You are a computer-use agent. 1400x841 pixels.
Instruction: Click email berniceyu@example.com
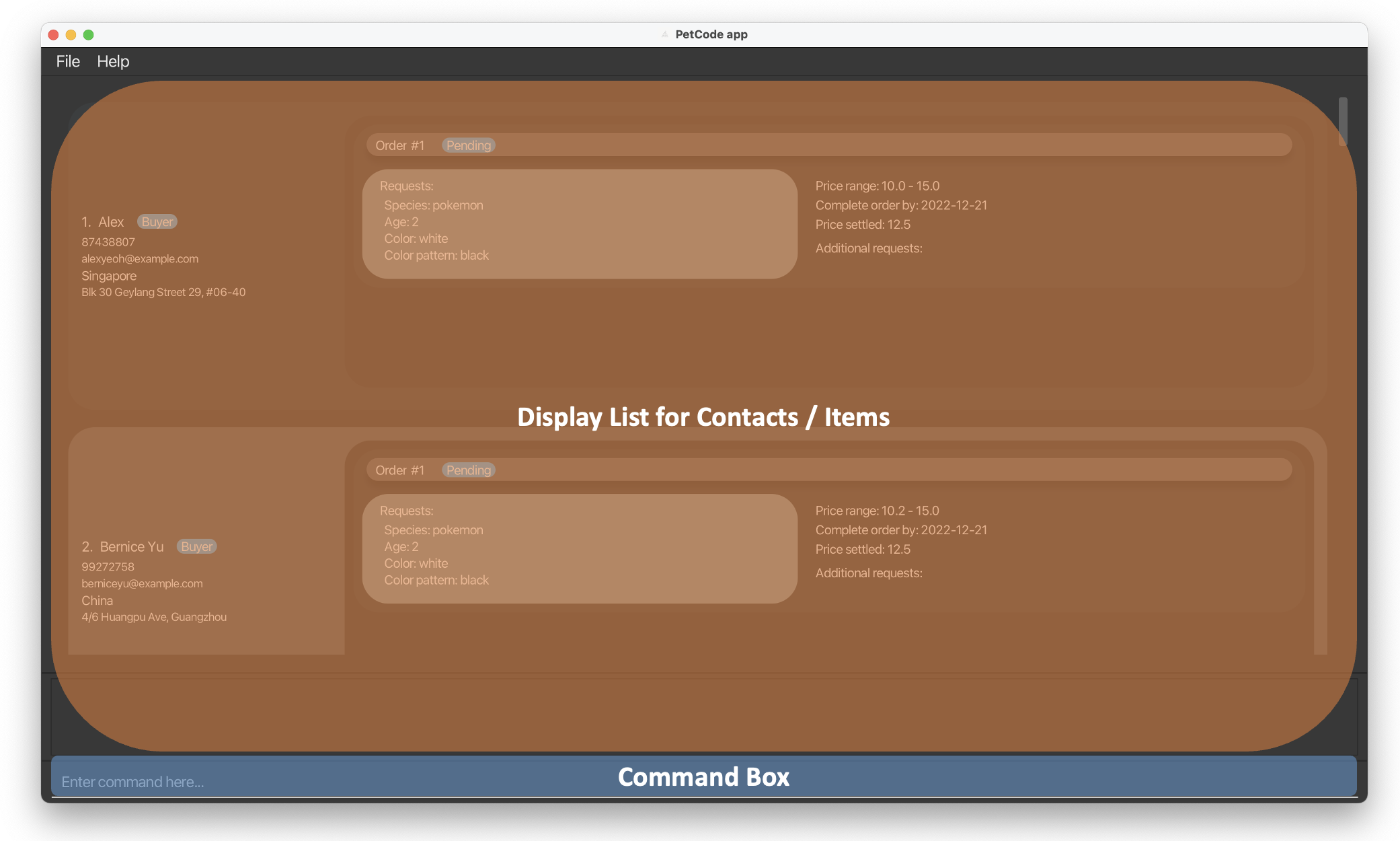coord(142,583)
